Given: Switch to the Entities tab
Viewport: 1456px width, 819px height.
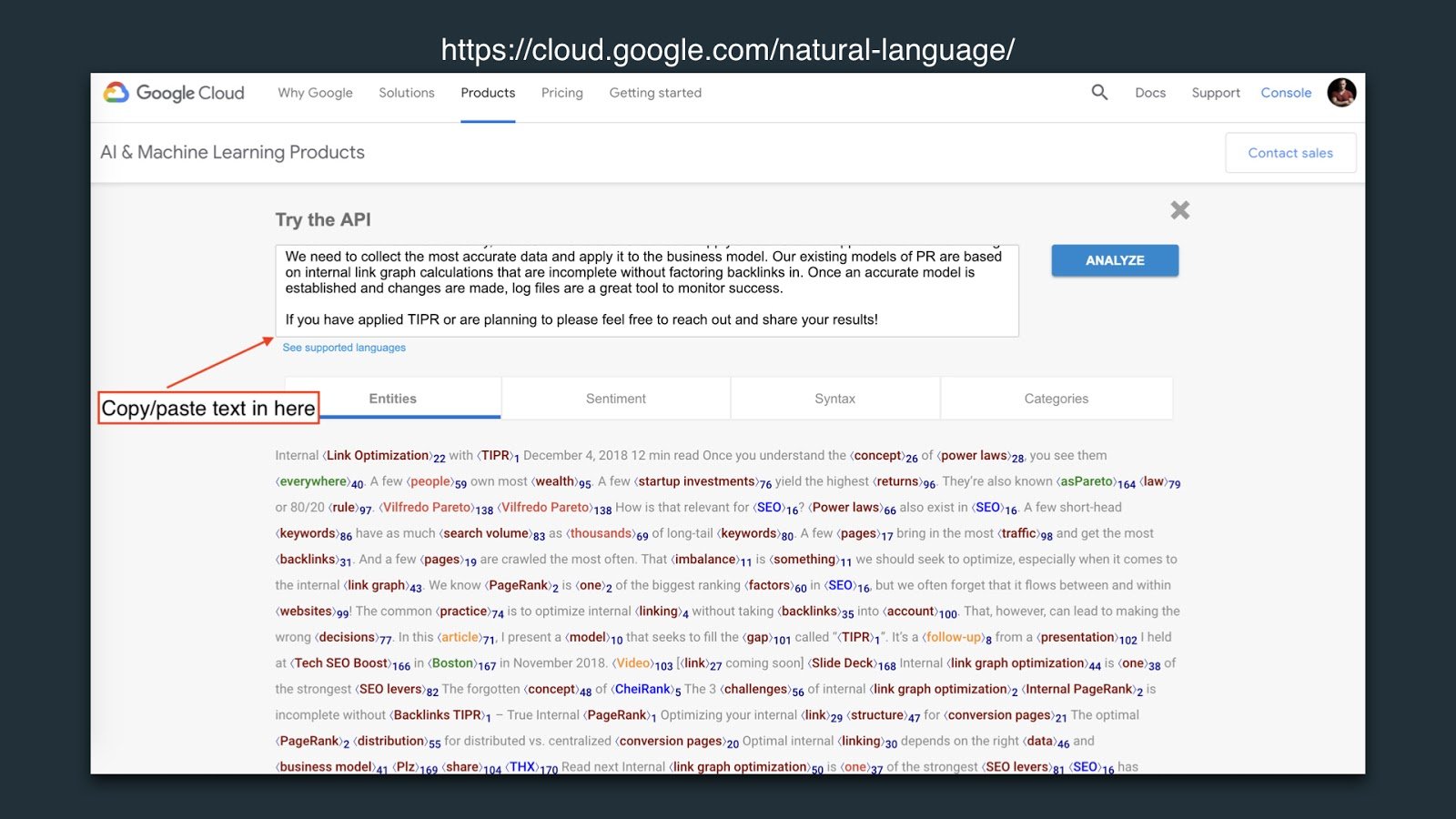Looking at the screenshot, I should pos(392,399).
